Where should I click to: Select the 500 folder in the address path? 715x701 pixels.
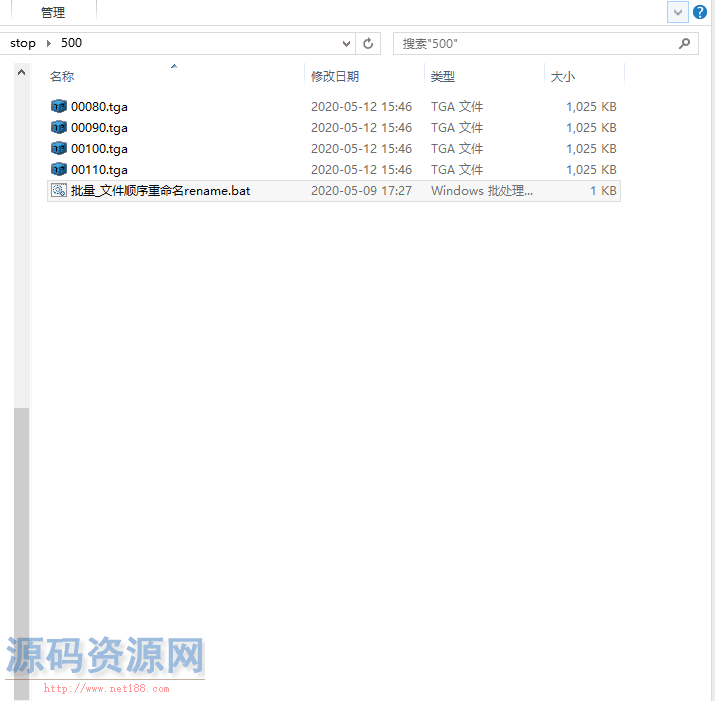pos(71,43)
